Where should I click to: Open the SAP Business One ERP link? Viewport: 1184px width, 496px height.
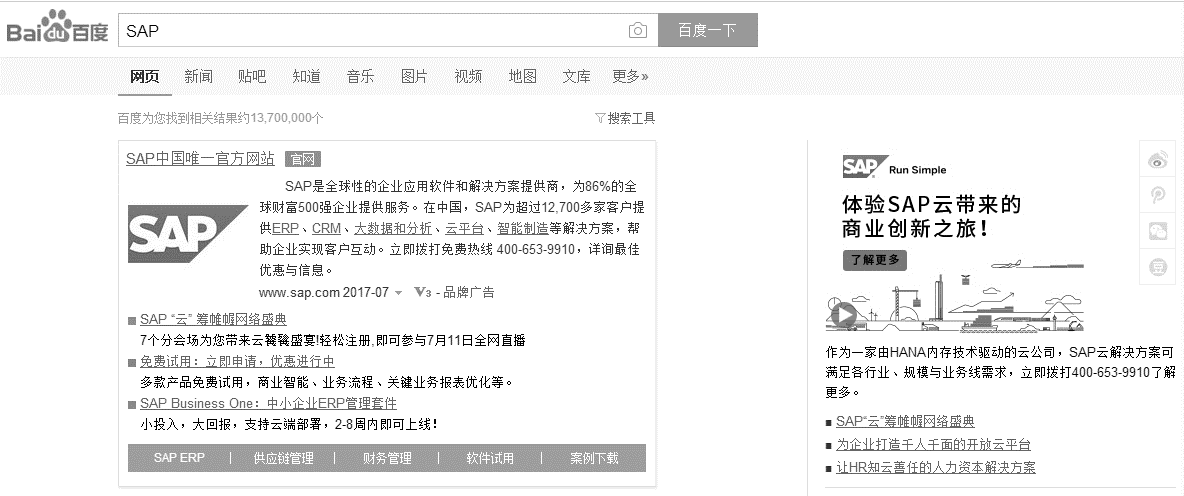[268, 404]
